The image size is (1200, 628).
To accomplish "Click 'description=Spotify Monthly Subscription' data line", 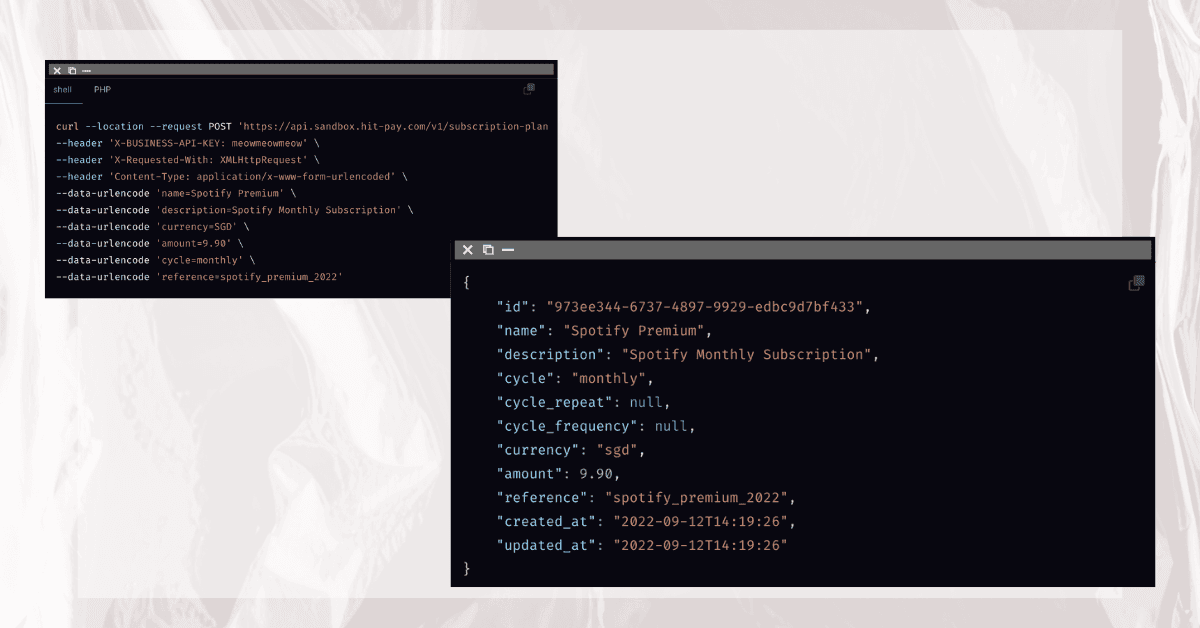I will point(234,210).
